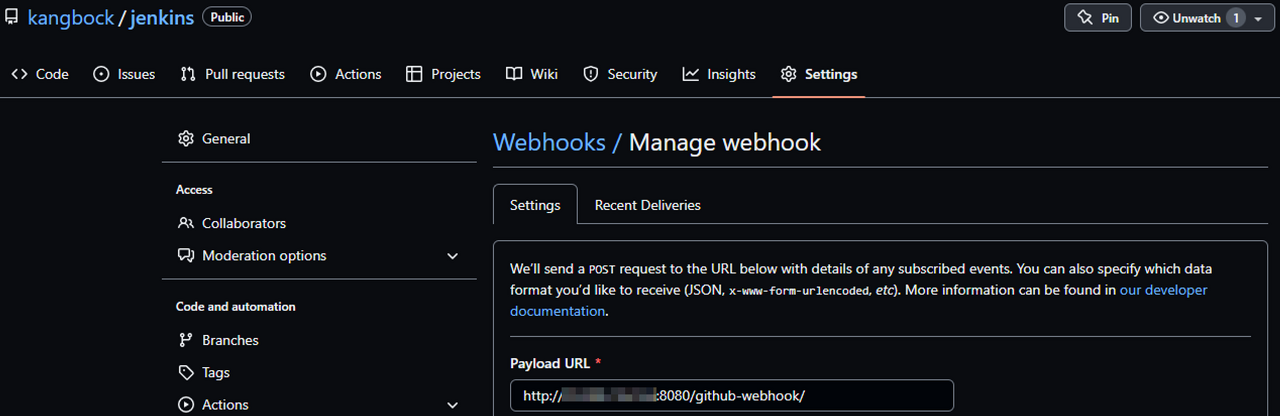
Task: Expand the Moderation options chevron
Action: (x=453, y=256)
